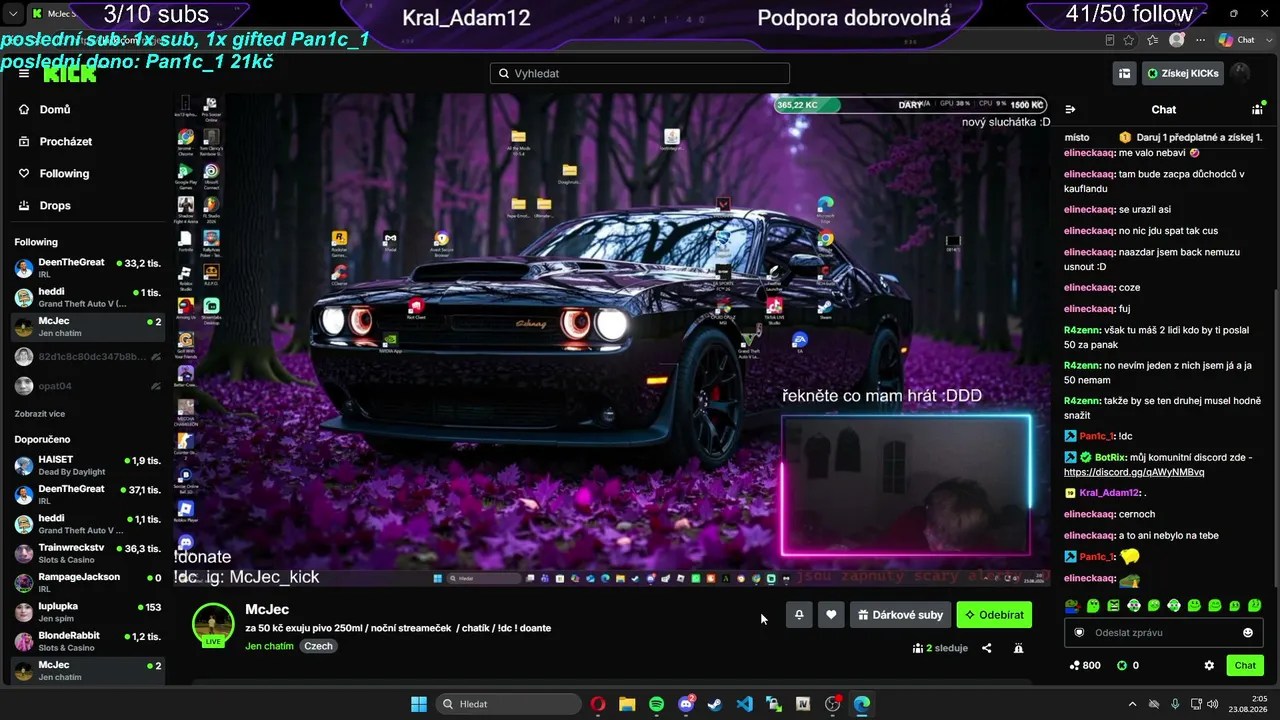Show hidden system tray icons

coord(1132,704)
